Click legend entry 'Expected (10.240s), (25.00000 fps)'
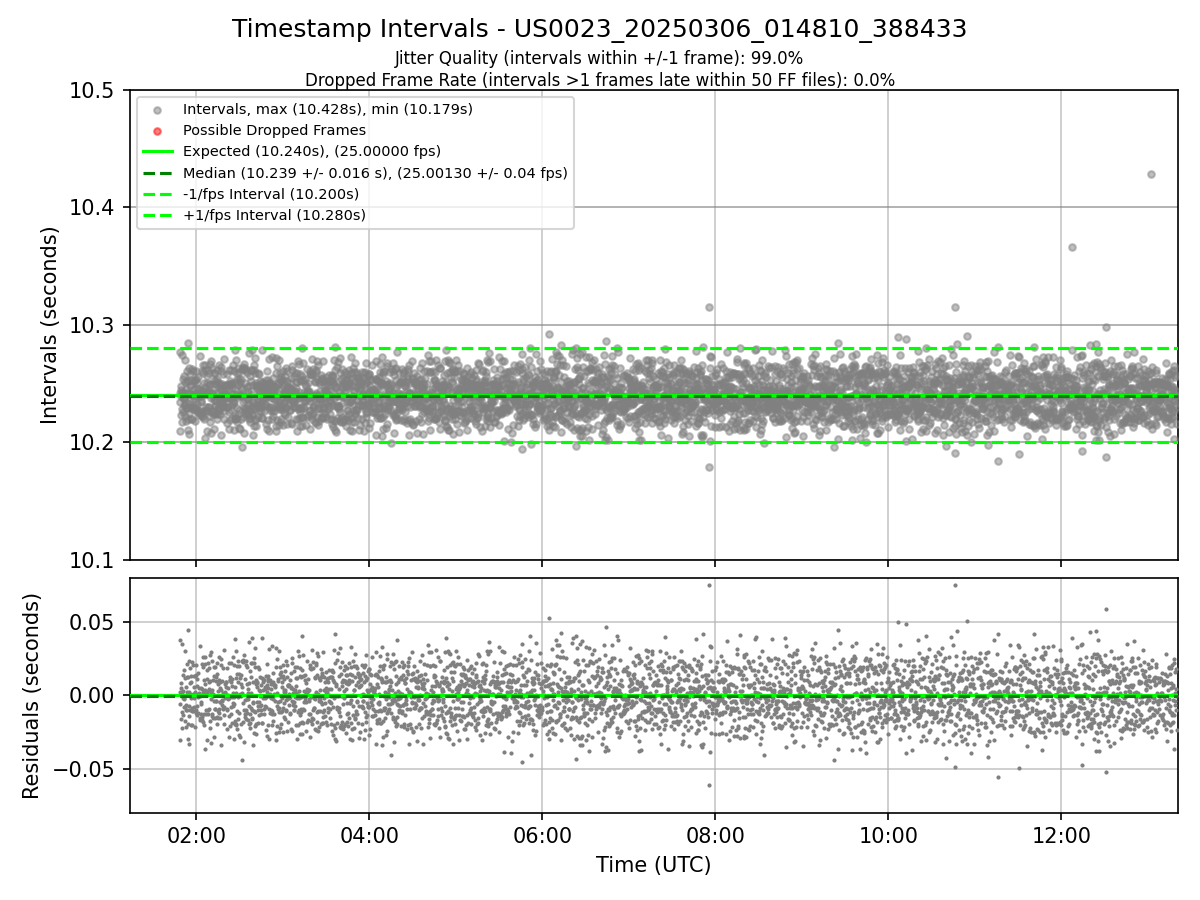 (x=311, y=151)
